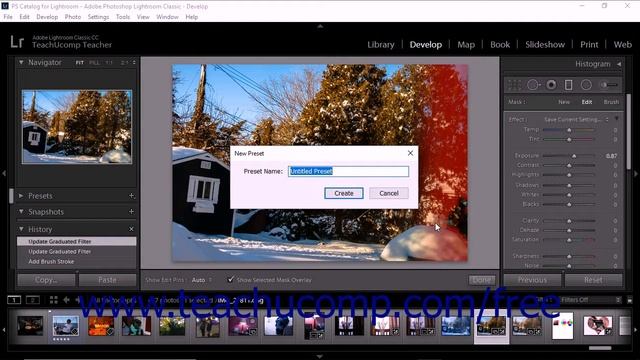This screenshot has width=640, height=360.
Task: Open Show Edit Pins Auto dropdown
Action: (x=202, y=280)
